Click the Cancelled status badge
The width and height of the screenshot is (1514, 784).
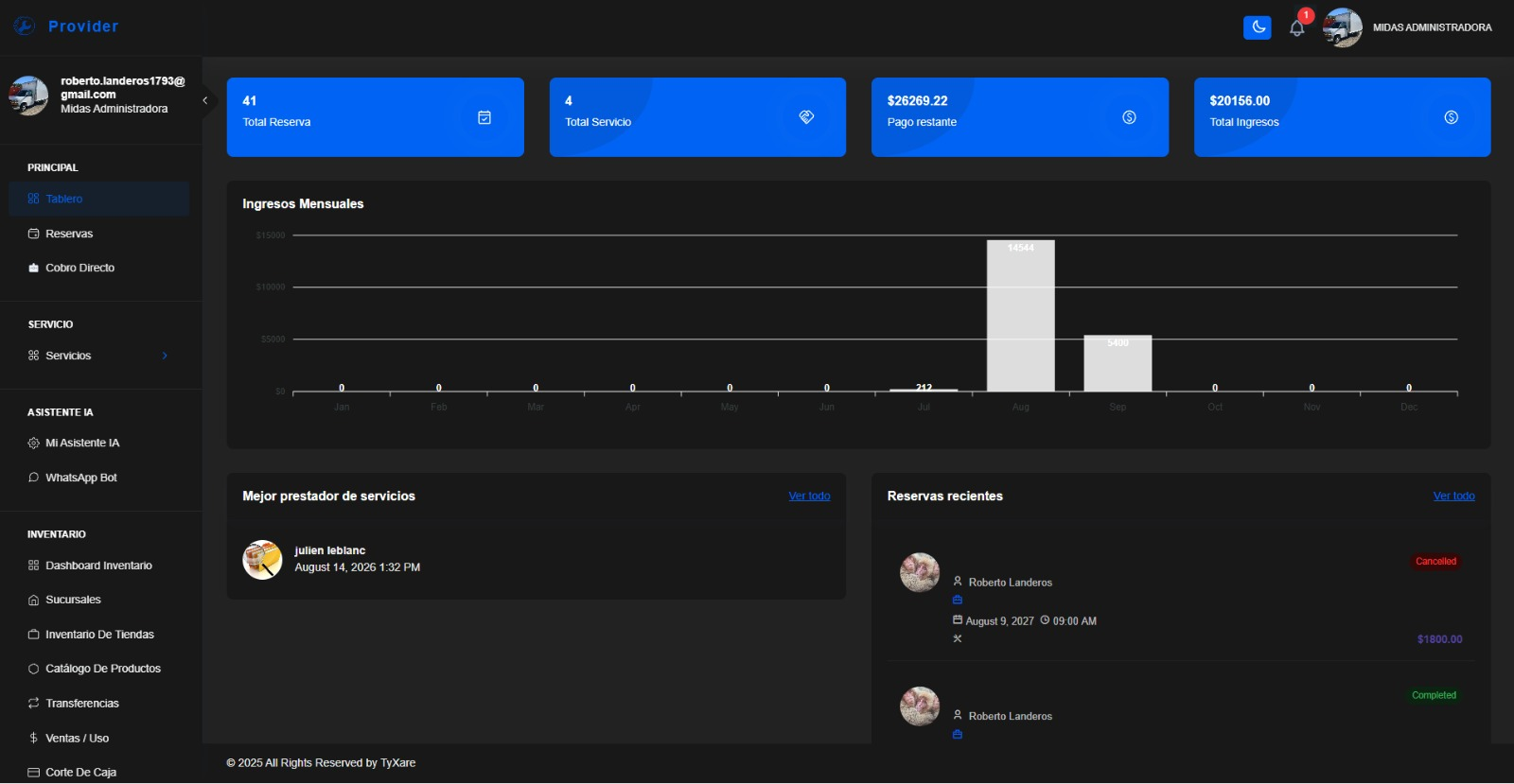coord(1435,562)
